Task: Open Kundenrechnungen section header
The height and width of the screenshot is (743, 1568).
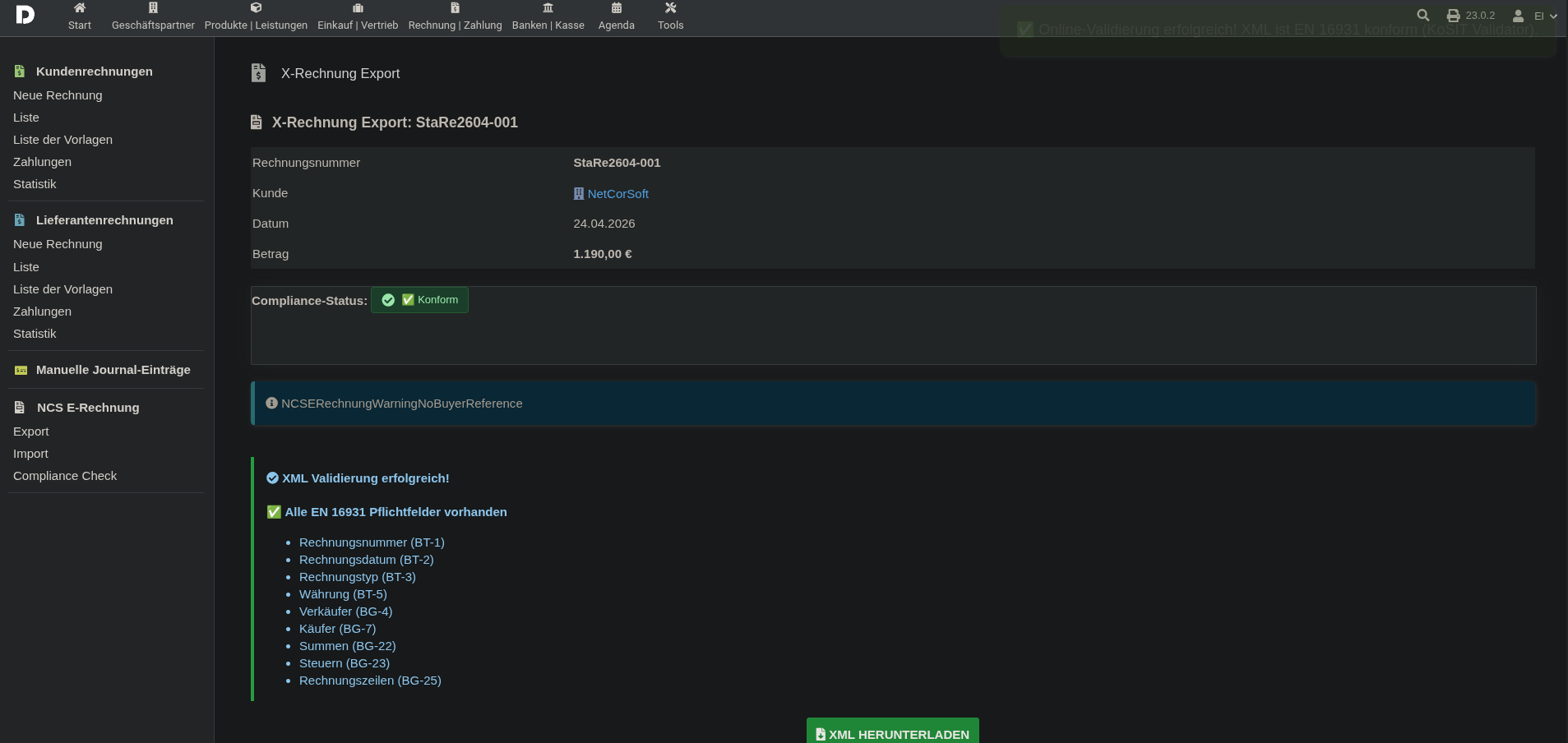Action: 94,72
